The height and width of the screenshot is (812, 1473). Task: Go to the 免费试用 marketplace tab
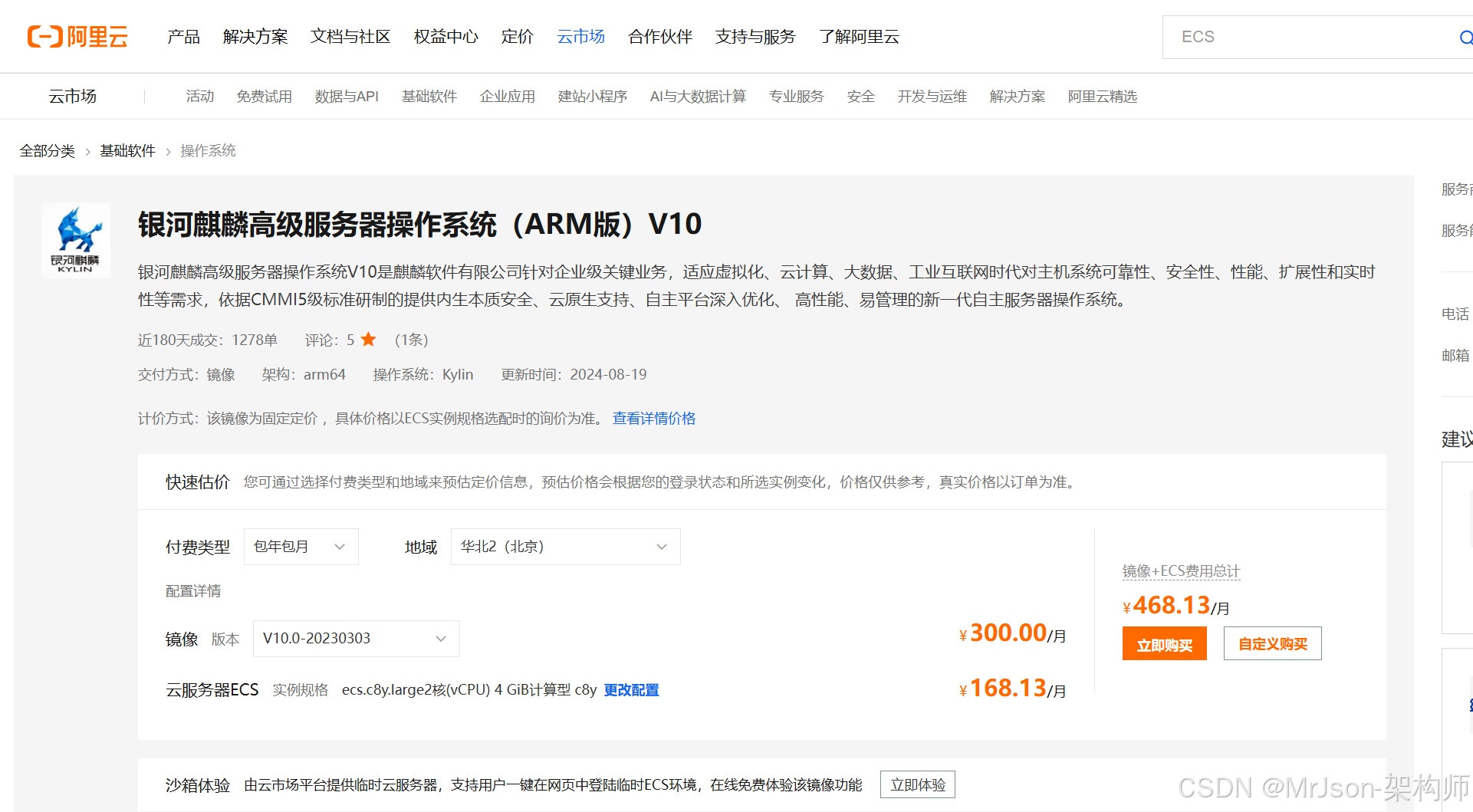coord(264,97)
